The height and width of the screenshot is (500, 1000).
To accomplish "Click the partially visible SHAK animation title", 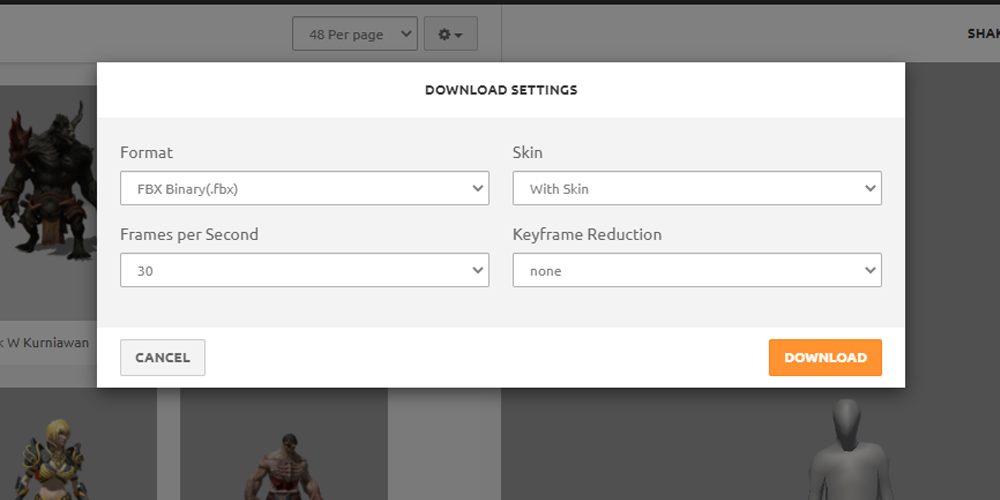I will (982, 34).
